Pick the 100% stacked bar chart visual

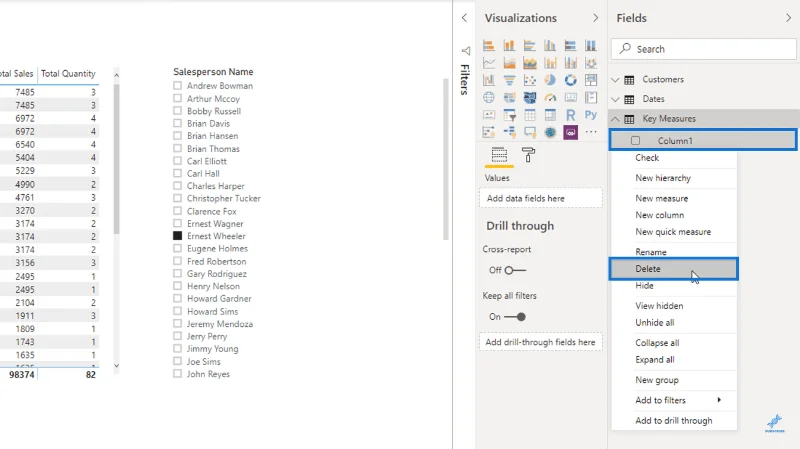tap(570, 45)
